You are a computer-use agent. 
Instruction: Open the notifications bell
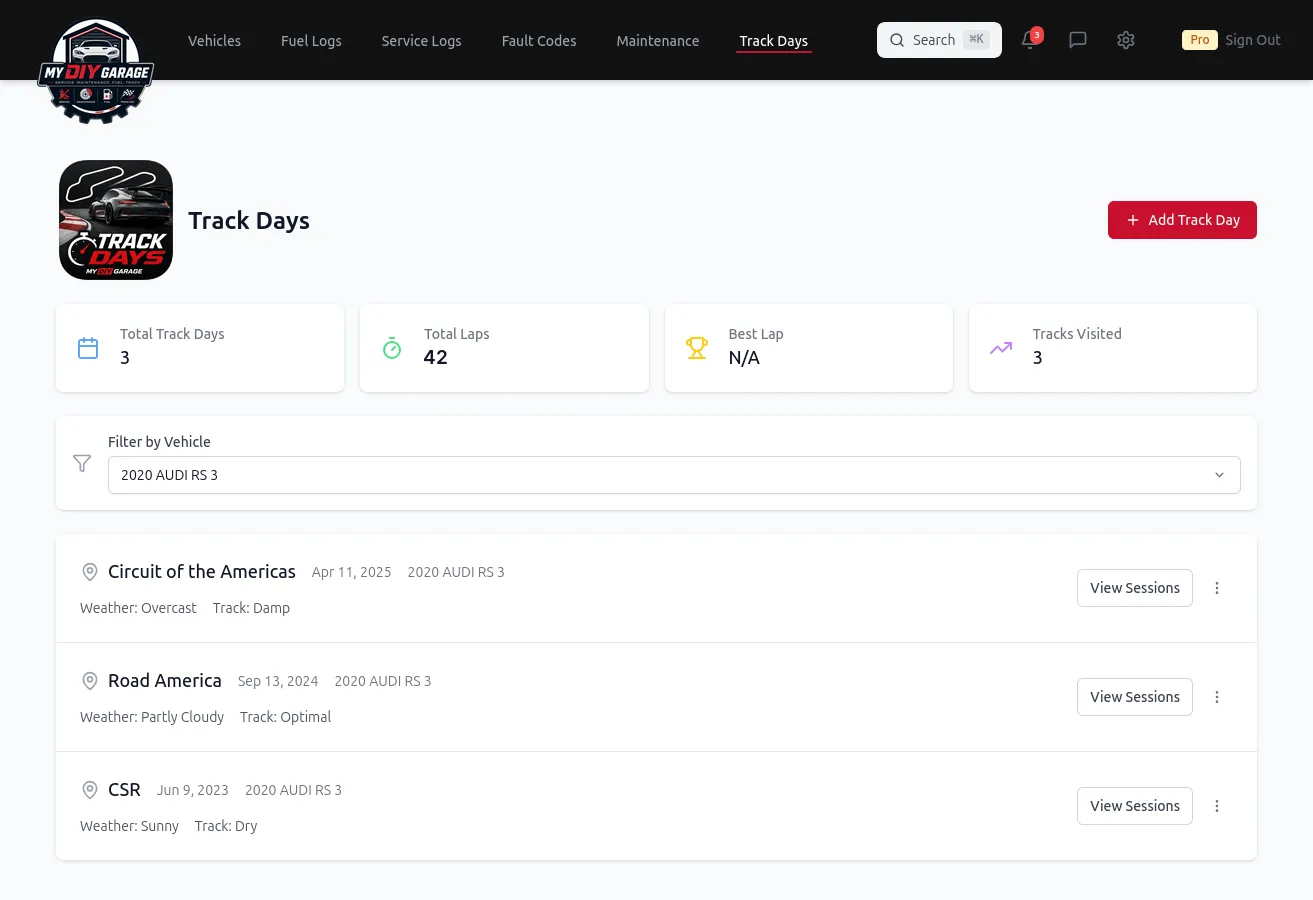tap(1029, 40)
